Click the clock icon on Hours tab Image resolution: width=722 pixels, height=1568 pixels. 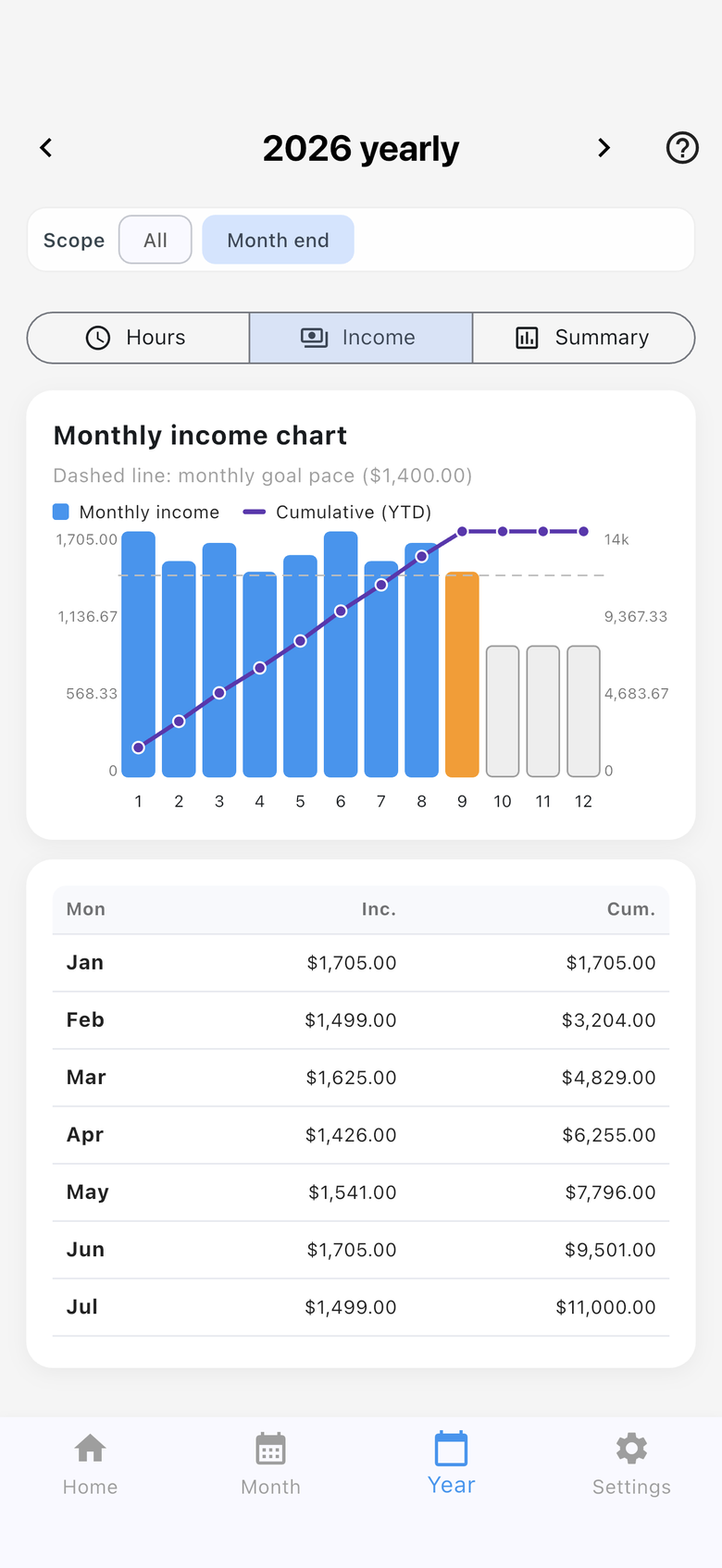[x=98, y=338]
